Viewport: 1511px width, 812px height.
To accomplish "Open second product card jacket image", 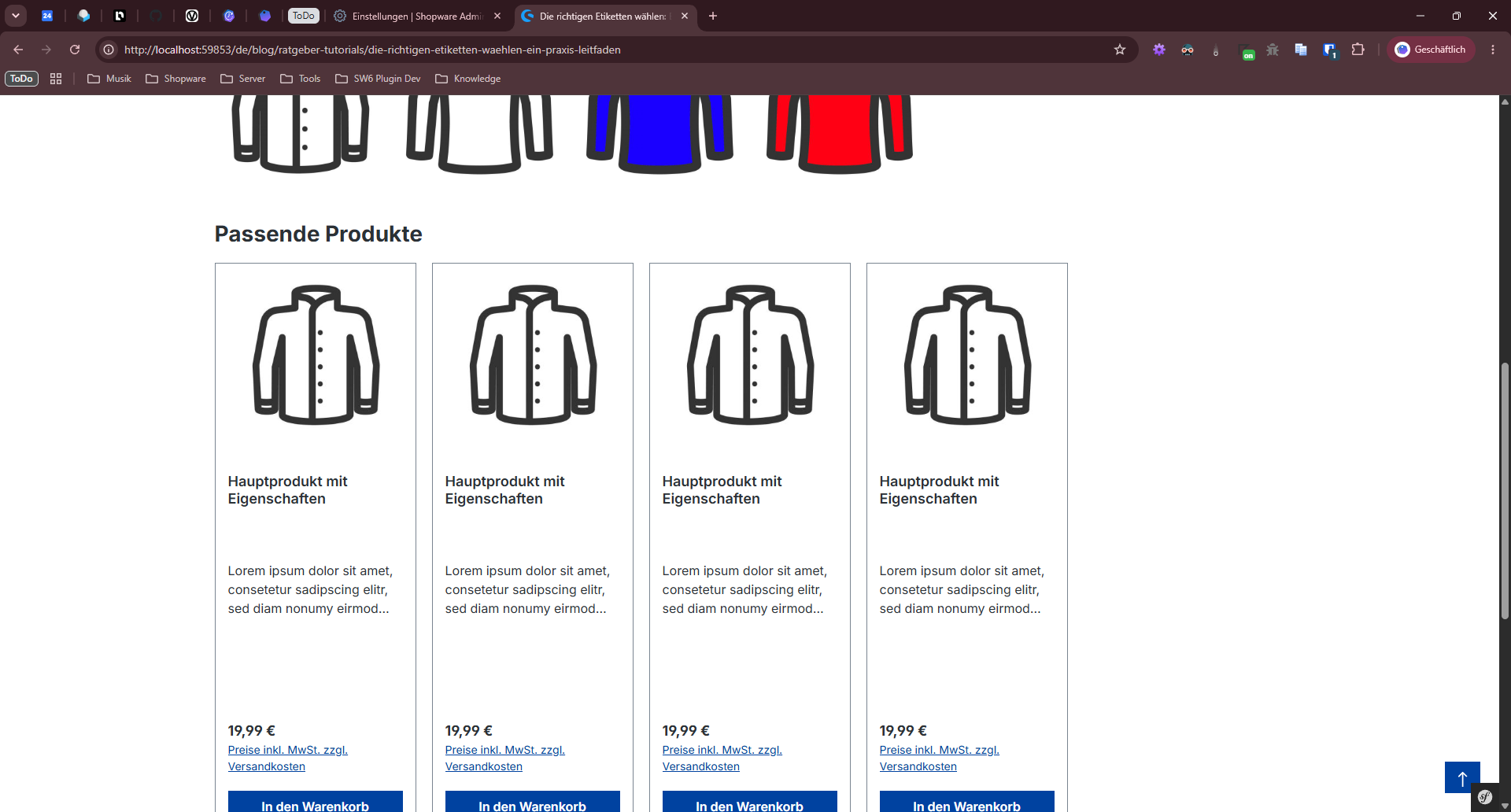I will pyautogui.click(x=533, y=355).
